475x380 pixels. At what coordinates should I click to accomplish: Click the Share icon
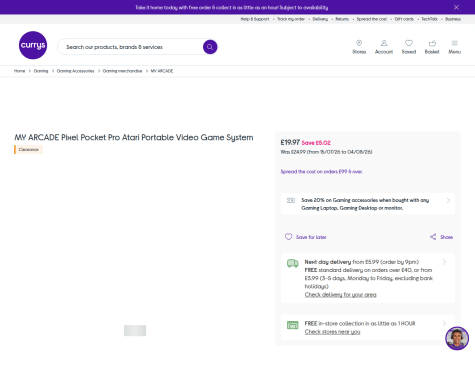(433, 237)
